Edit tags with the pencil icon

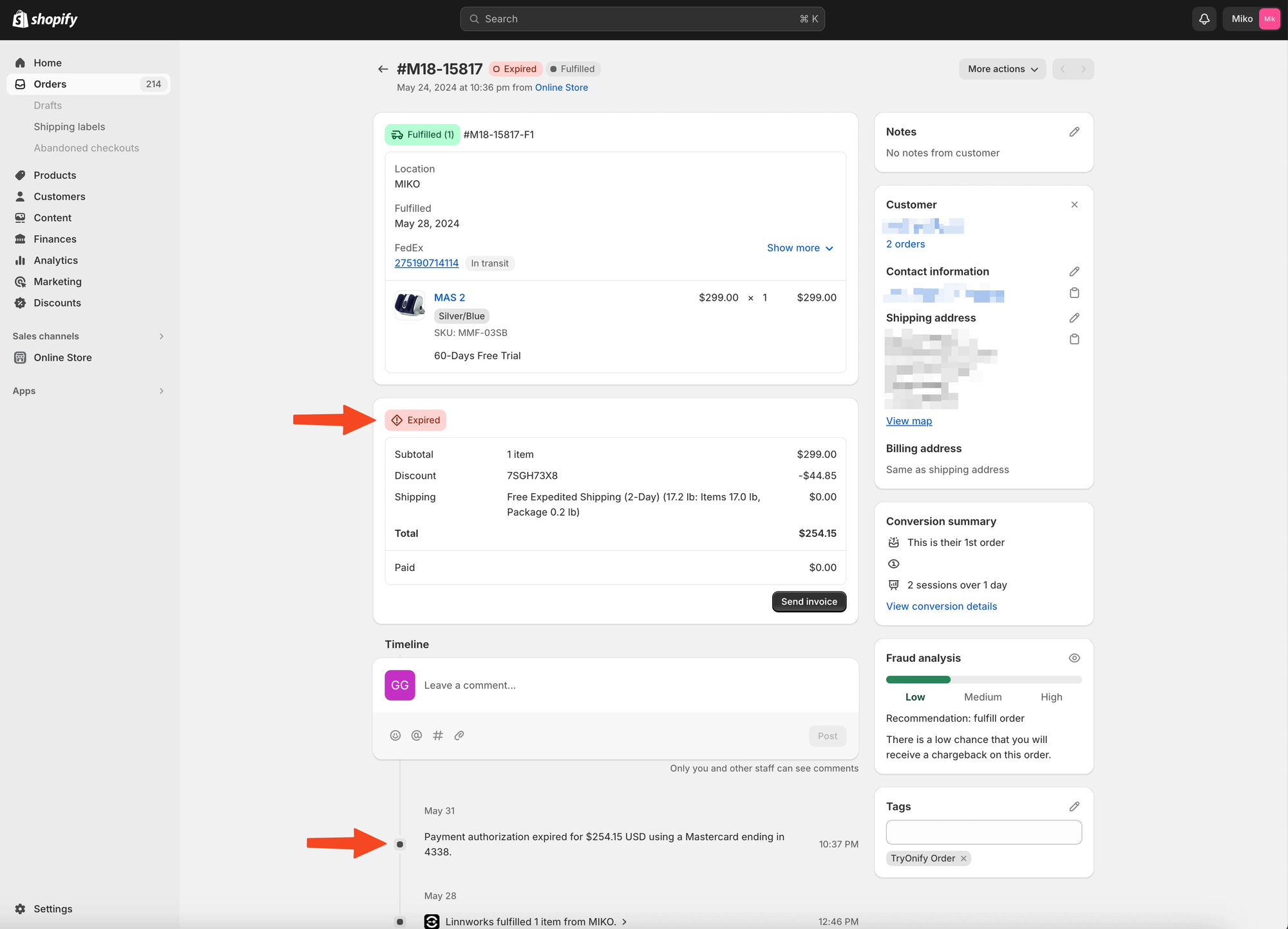point(1074,807)
